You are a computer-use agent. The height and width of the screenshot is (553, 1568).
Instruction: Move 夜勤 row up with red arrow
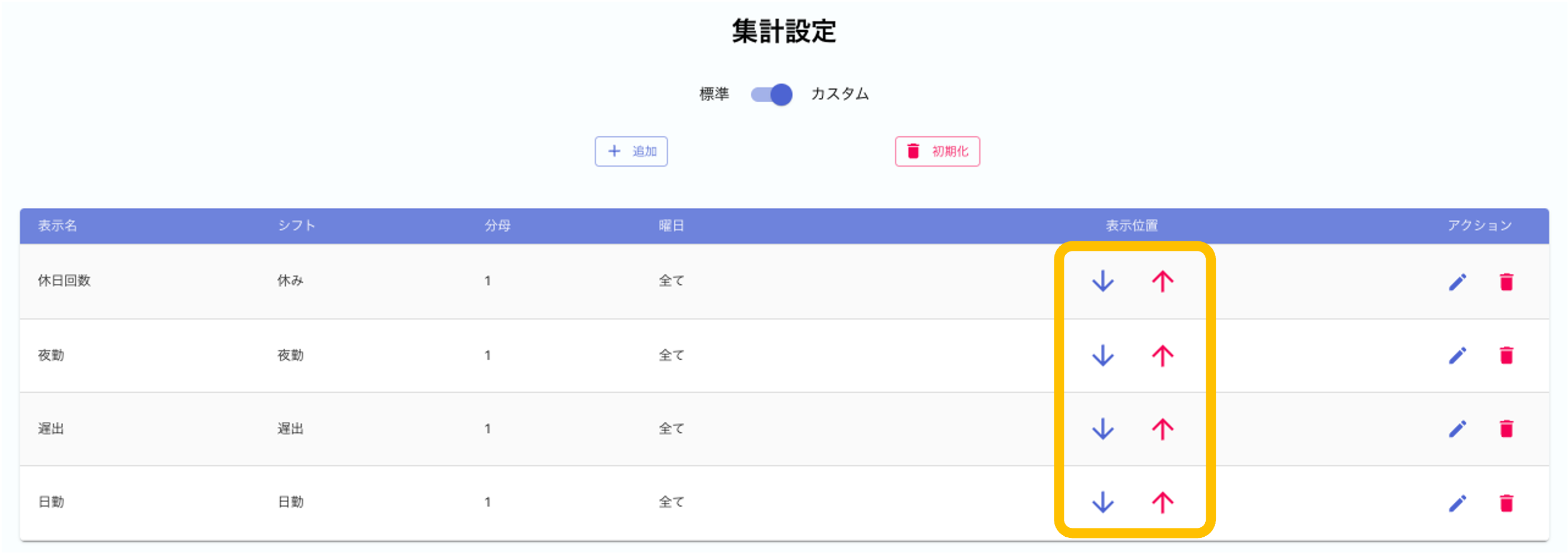click(1162, 355)
